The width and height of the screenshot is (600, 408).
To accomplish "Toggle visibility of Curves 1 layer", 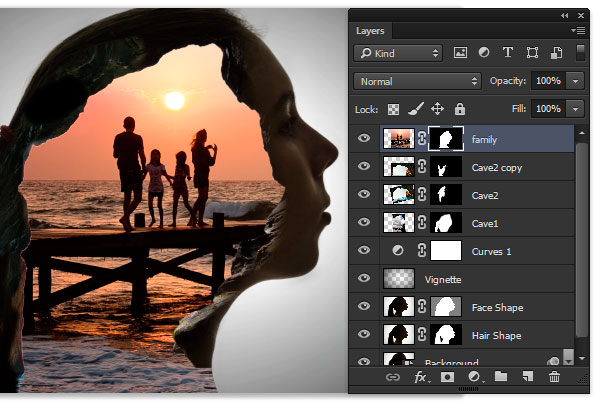I will tap(364, 250).
